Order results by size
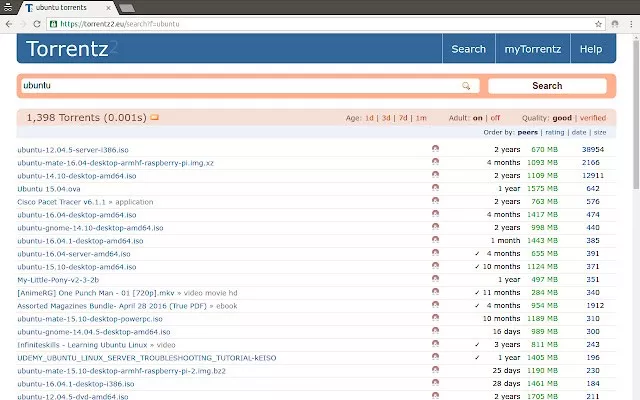640x400 pixels. 600,132
